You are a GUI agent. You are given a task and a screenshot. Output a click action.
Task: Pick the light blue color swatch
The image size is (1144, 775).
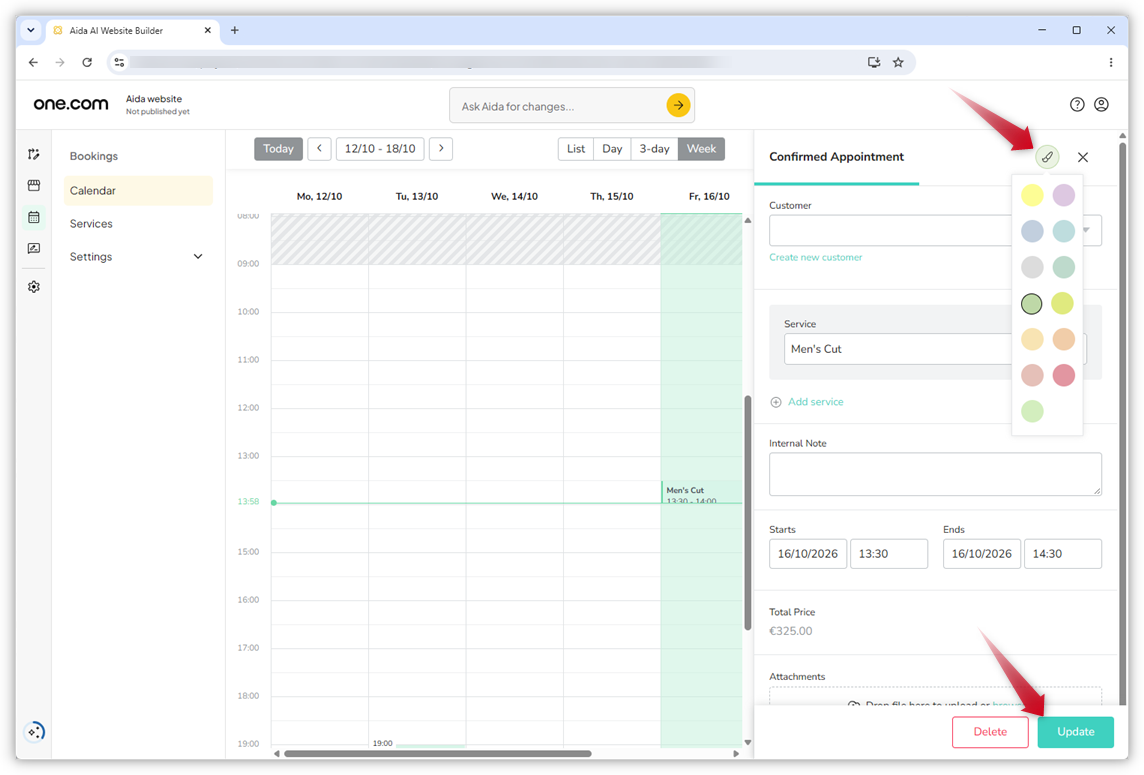click(1032, 231)
